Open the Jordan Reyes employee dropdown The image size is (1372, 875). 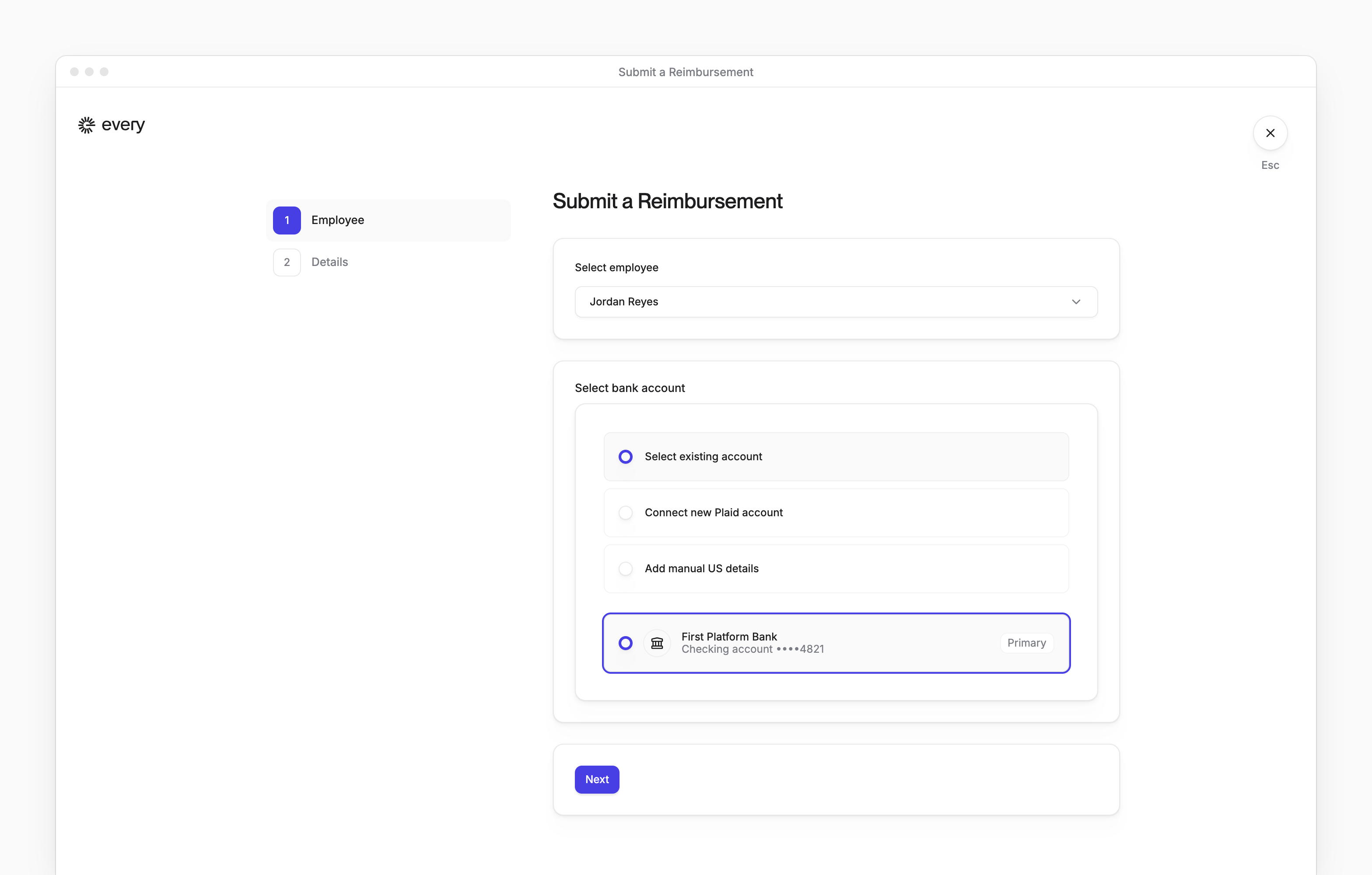click(x=836, y=301)
